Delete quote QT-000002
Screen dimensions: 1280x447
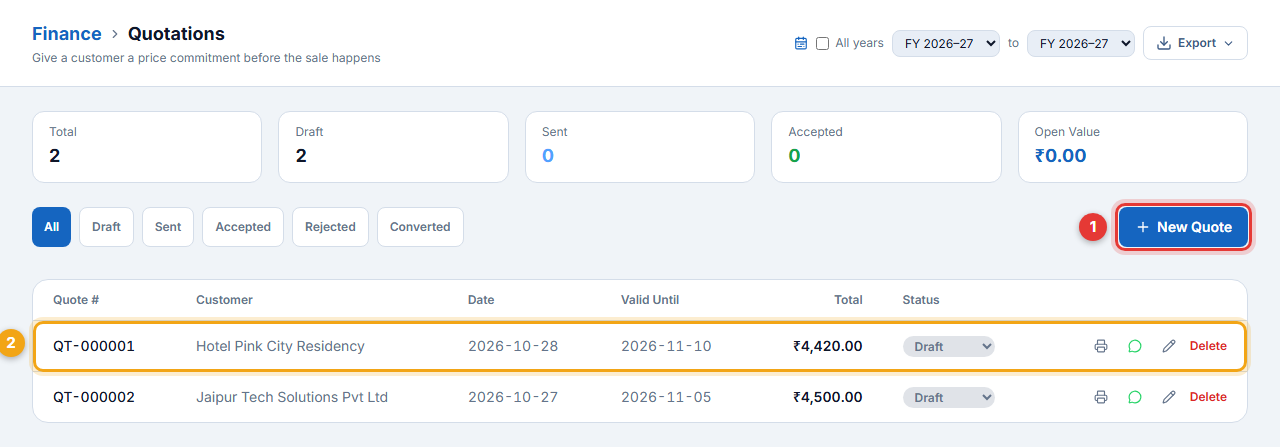pyautogui.click(x=1208, y=397)
